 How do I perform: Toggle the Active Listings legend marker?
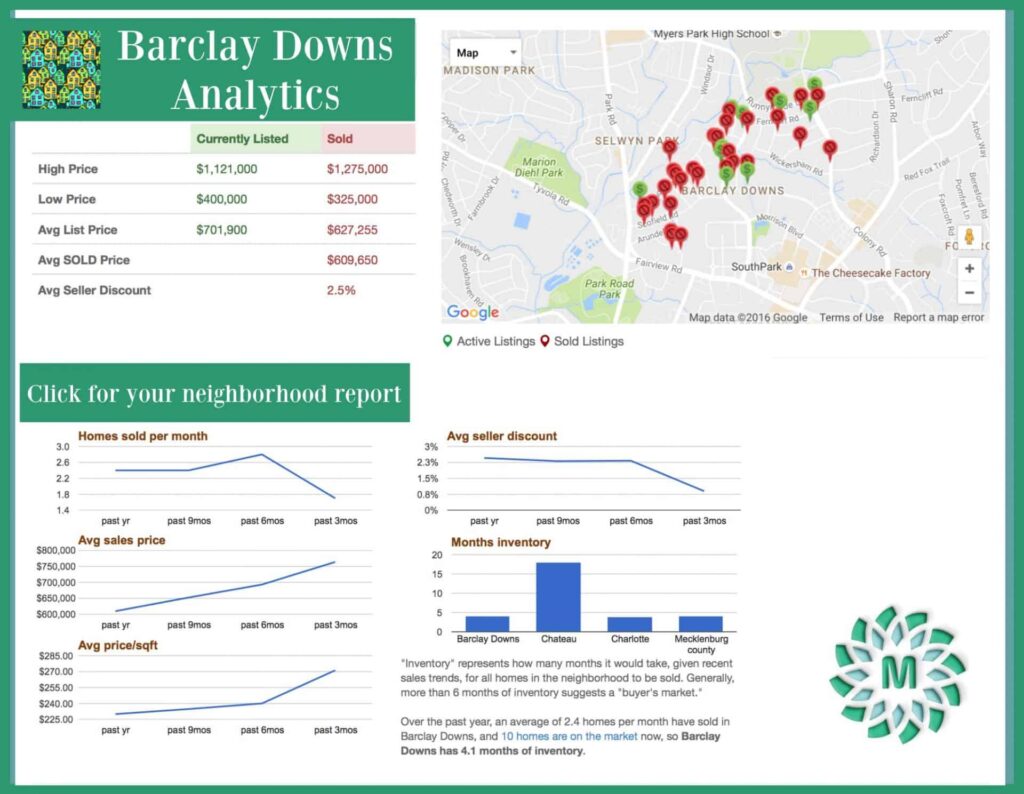(x=449, y=340)
